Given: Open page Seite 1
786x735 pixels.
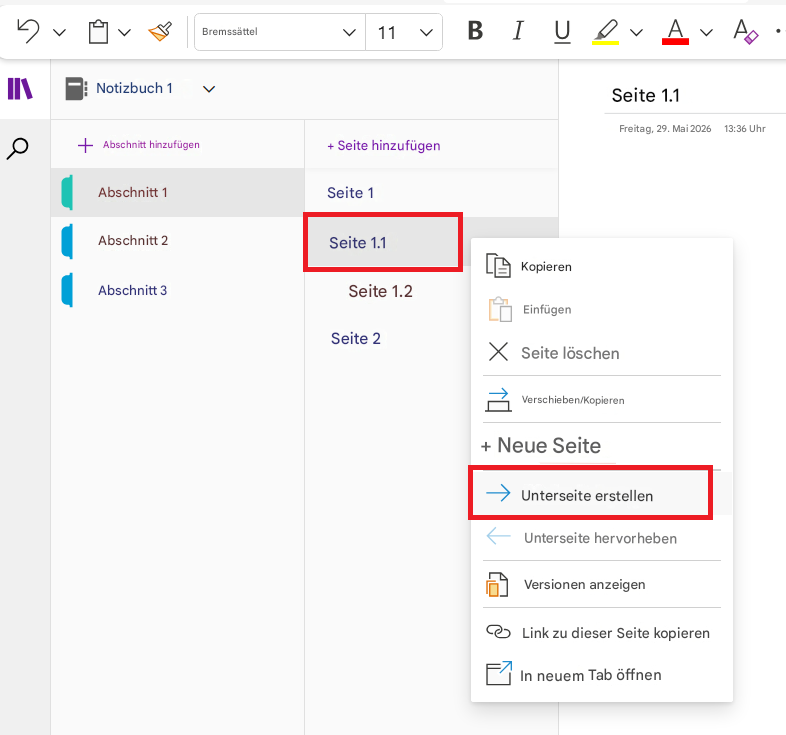Looking at the screenshot, I should click(431, 193).
